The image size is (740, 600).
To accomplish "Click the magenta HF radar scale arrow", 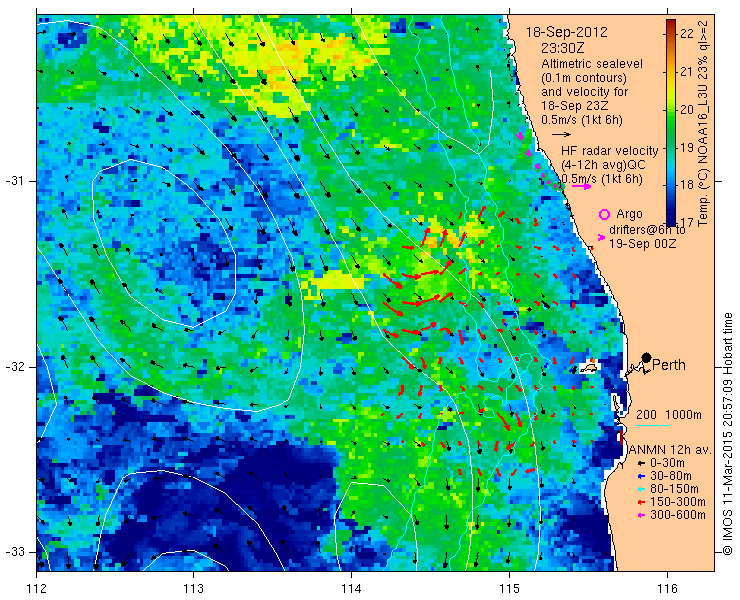I will tap(581, 186).
